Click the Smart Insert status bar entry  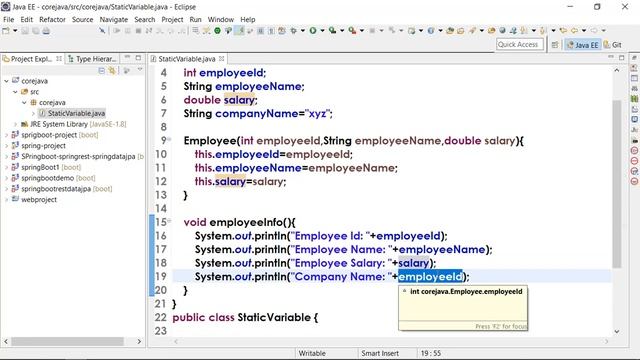click(380, 353)
